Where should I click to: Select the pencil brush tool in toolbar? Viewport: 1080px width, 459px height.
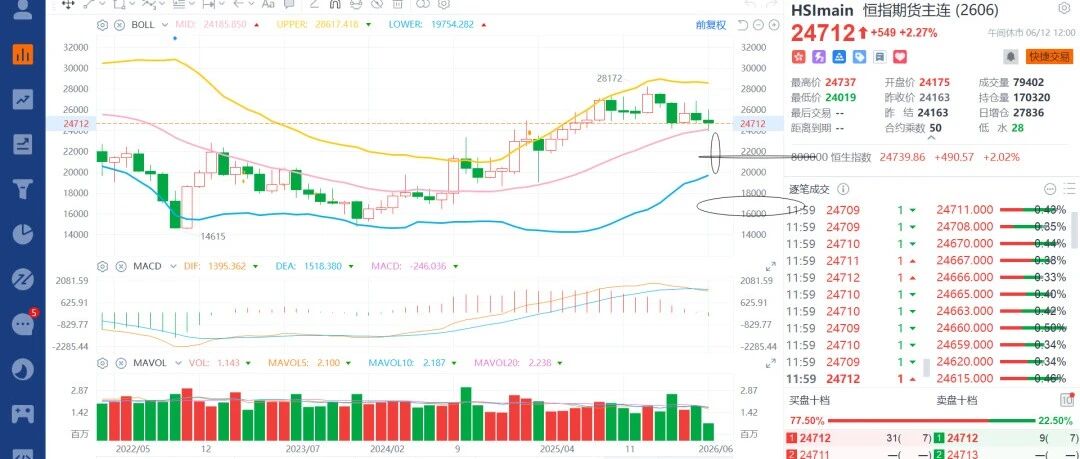pyautogui.click(x=313, y=4)
